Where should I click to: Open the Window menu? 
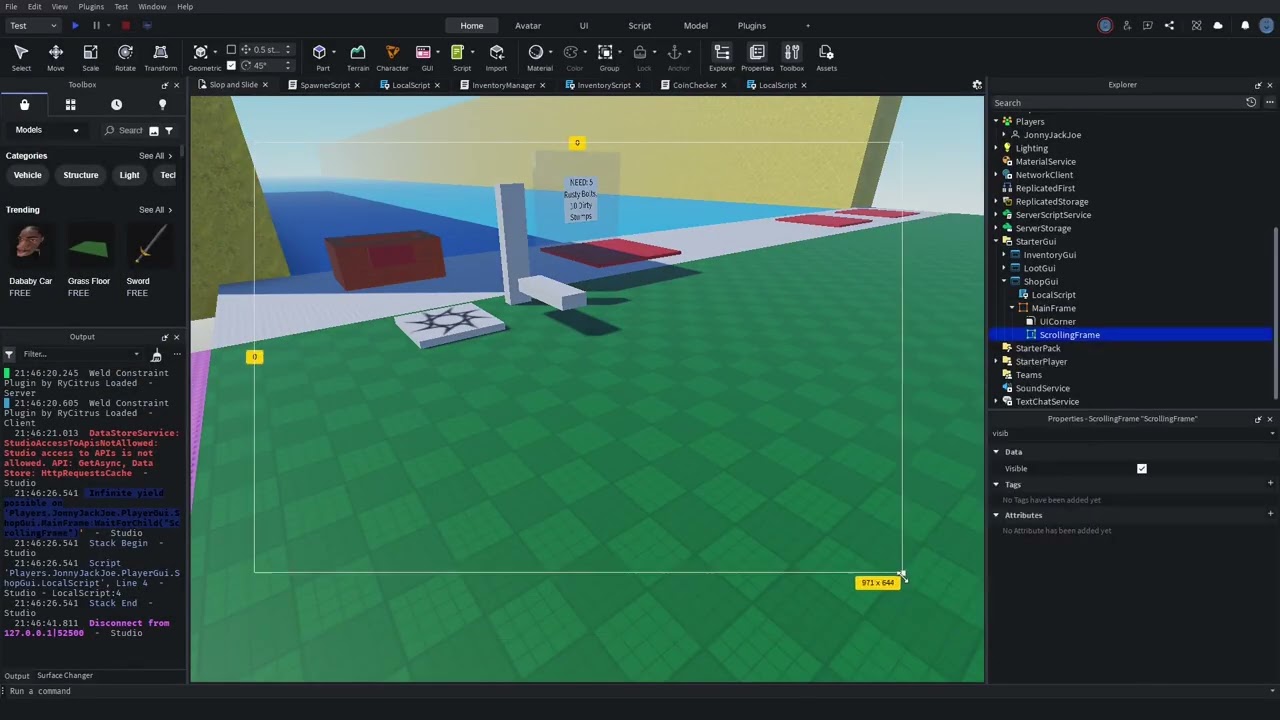click(x=152, y=7)
